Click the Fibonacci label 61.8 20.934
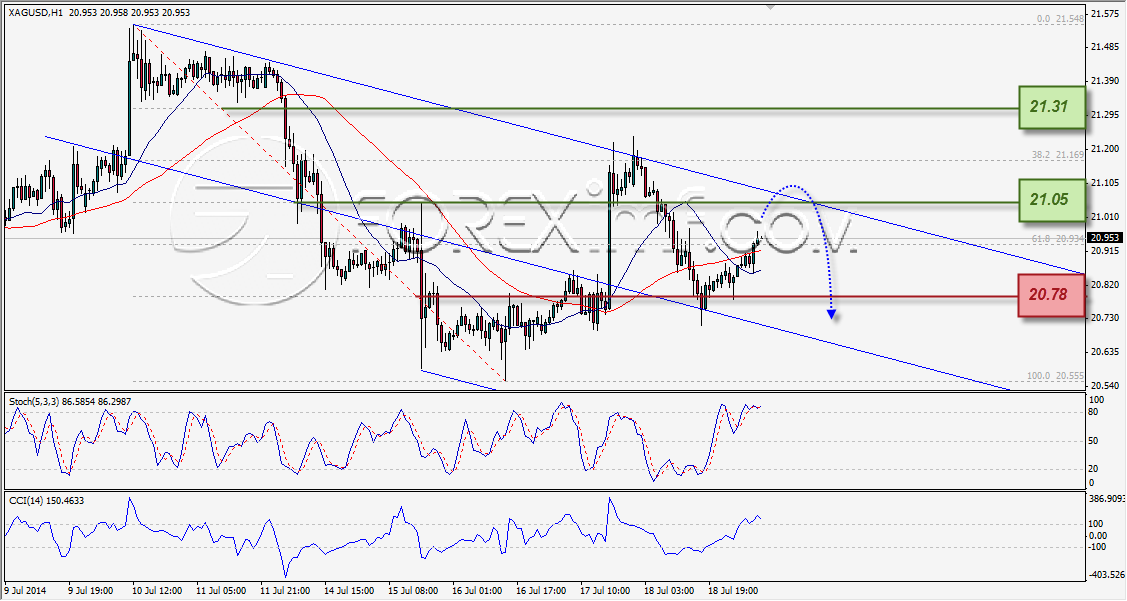The width and height of the screenshot is (1127, 601). point(1057,237)
